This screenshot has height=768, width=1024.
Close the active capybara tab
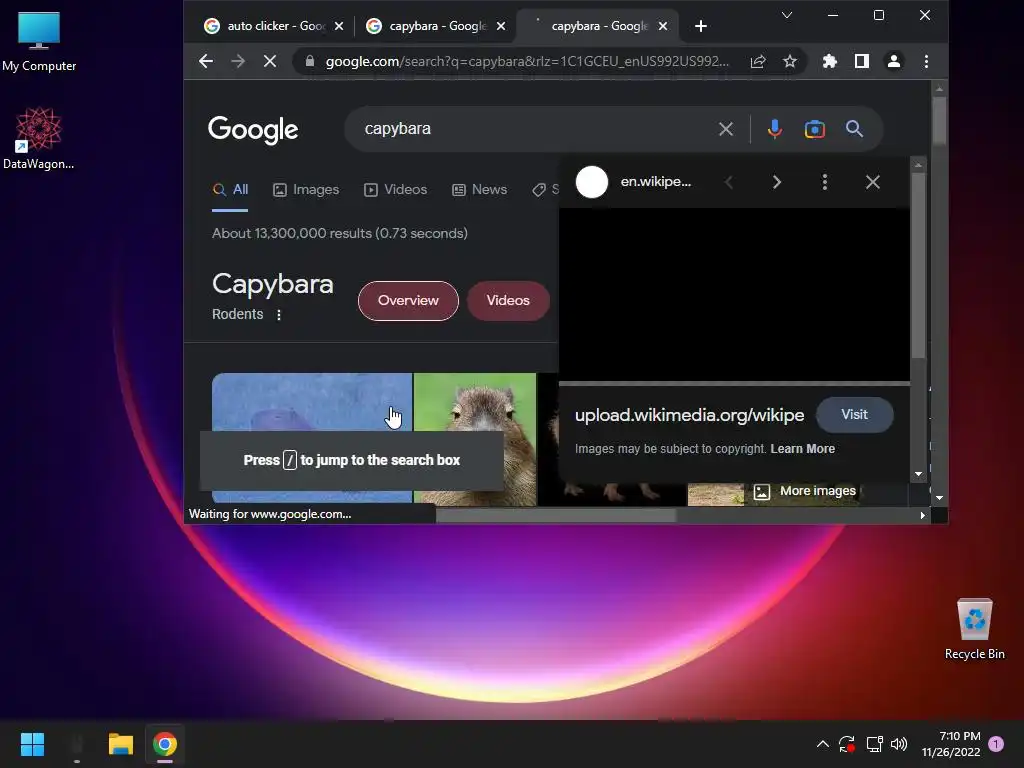pyautogui.click(x=663, y=26)
